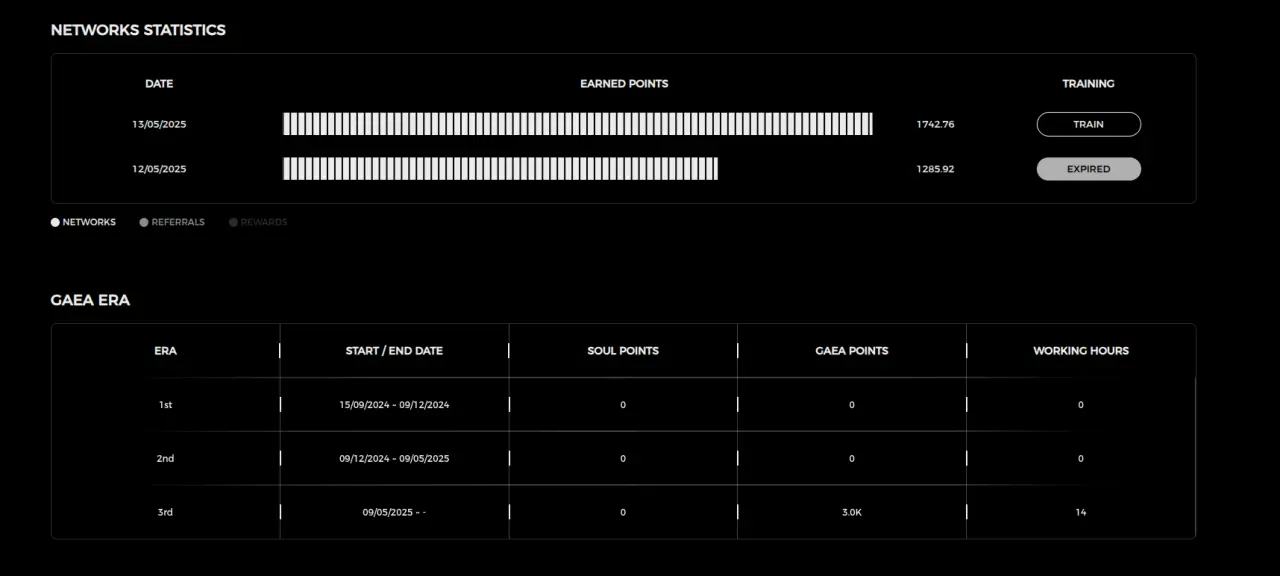The height and width of the screenshot is (576, 1280).
Task: Select the REWARDS radio option
Action: coord(258,222)
